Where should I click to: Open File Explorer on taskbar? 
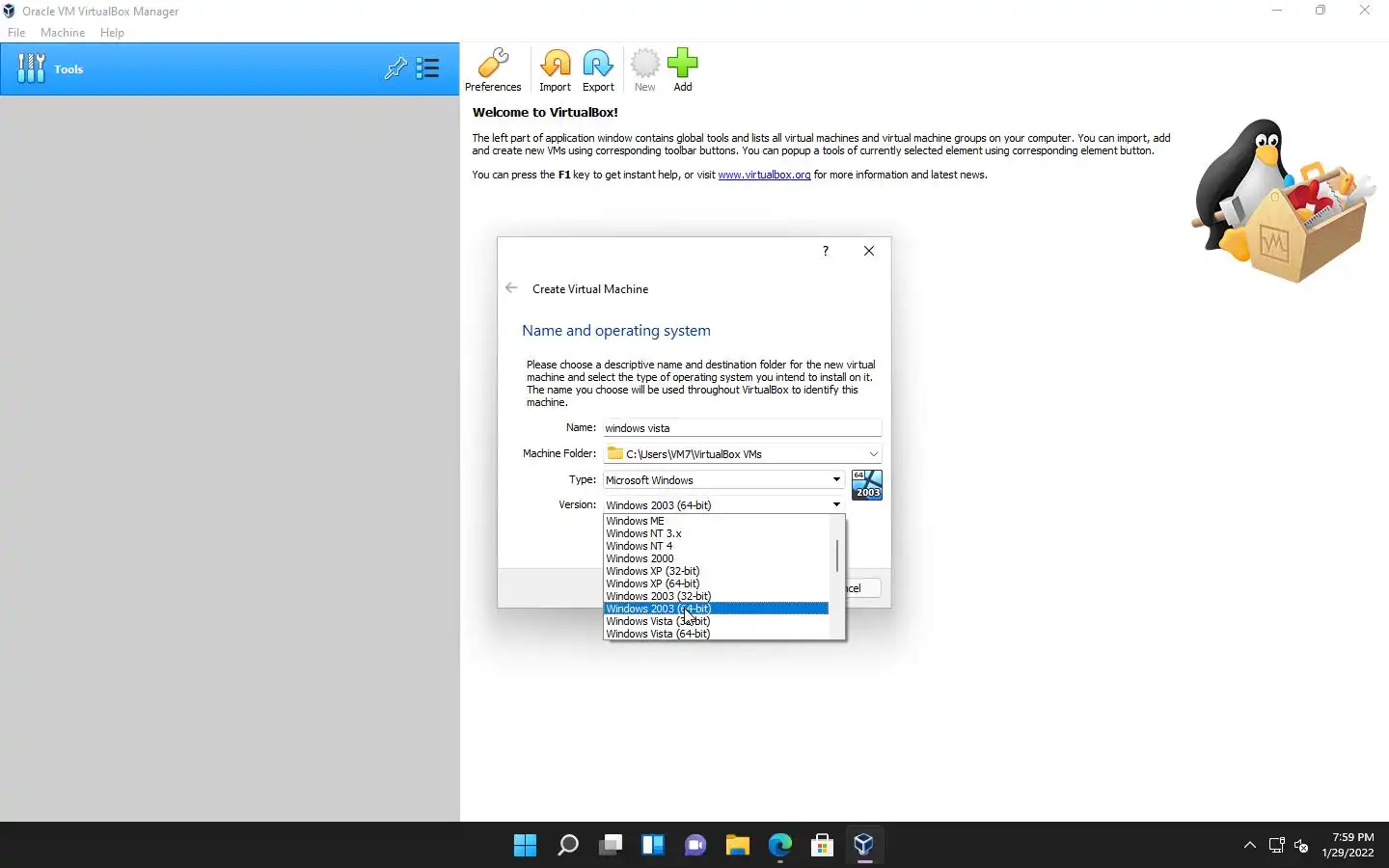[x=738, y=846]
